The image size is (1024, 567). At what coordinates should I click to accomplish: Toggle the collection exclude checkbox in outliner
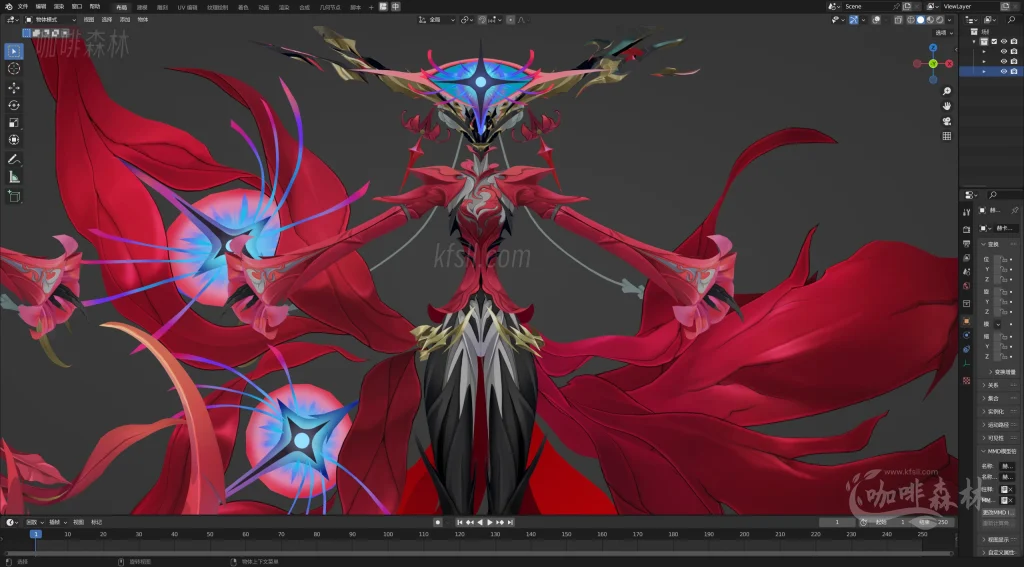pos(995,41)
